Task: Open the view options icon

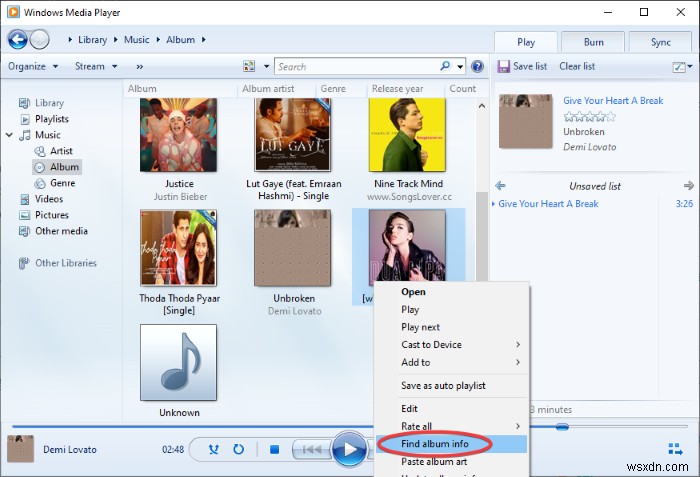Action: (x=249, y=67)
